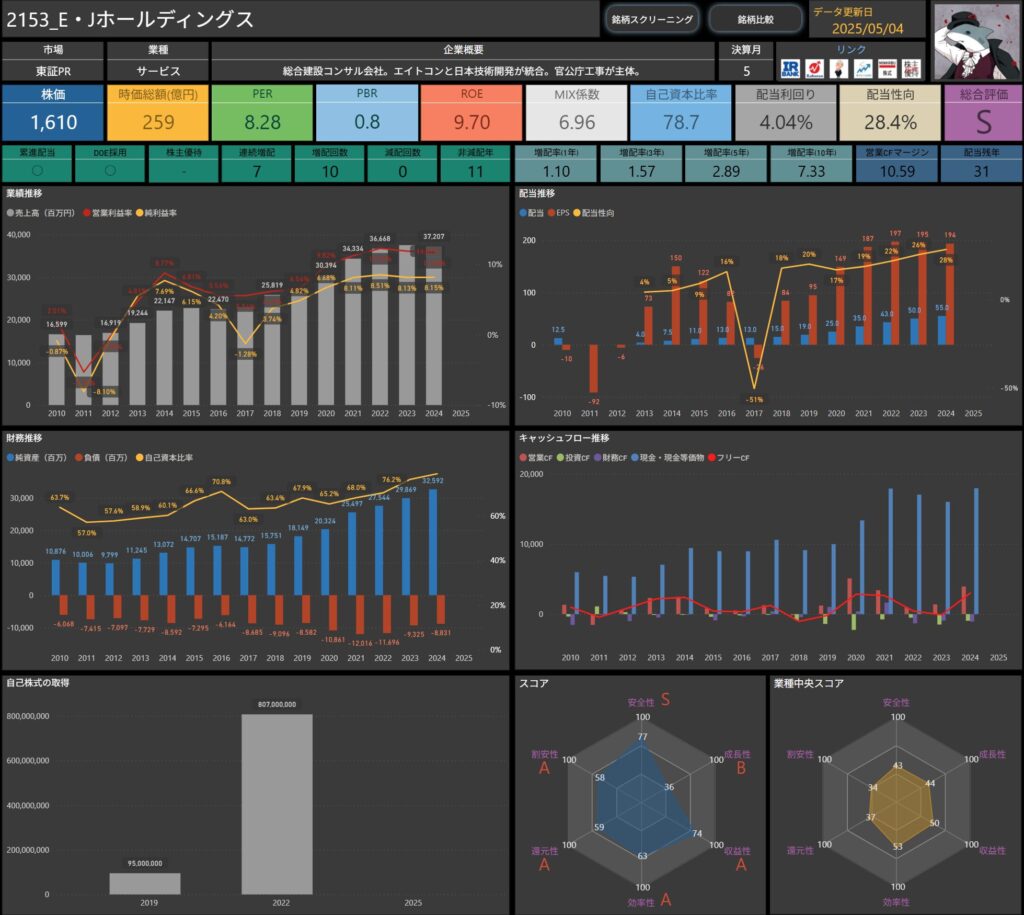Viewport: 1024px width, 915px height.
Task: Open the IR BANK link icon
Action: pos(790,68)
